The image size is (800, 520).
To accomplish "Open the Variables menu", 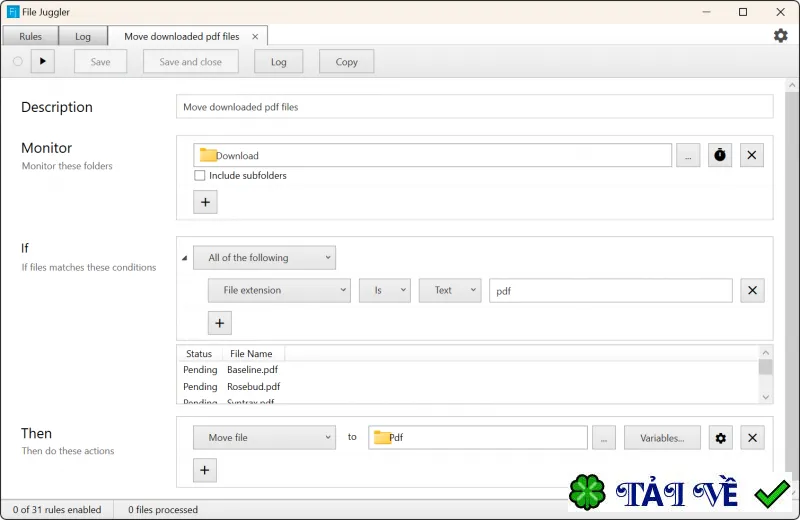I will [x=662, y=438].
